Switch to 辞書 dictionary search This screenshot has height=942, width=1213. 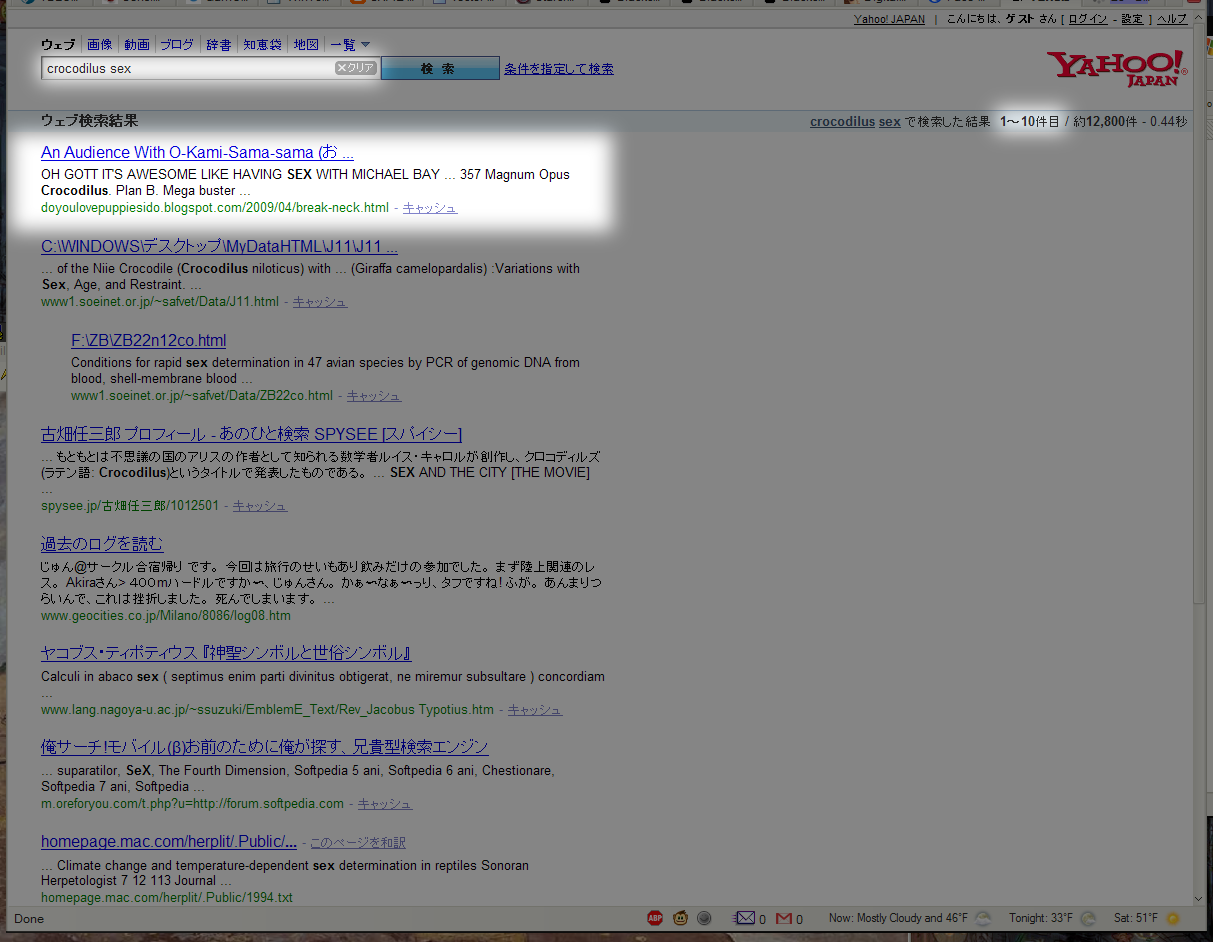tap(219, 44)
